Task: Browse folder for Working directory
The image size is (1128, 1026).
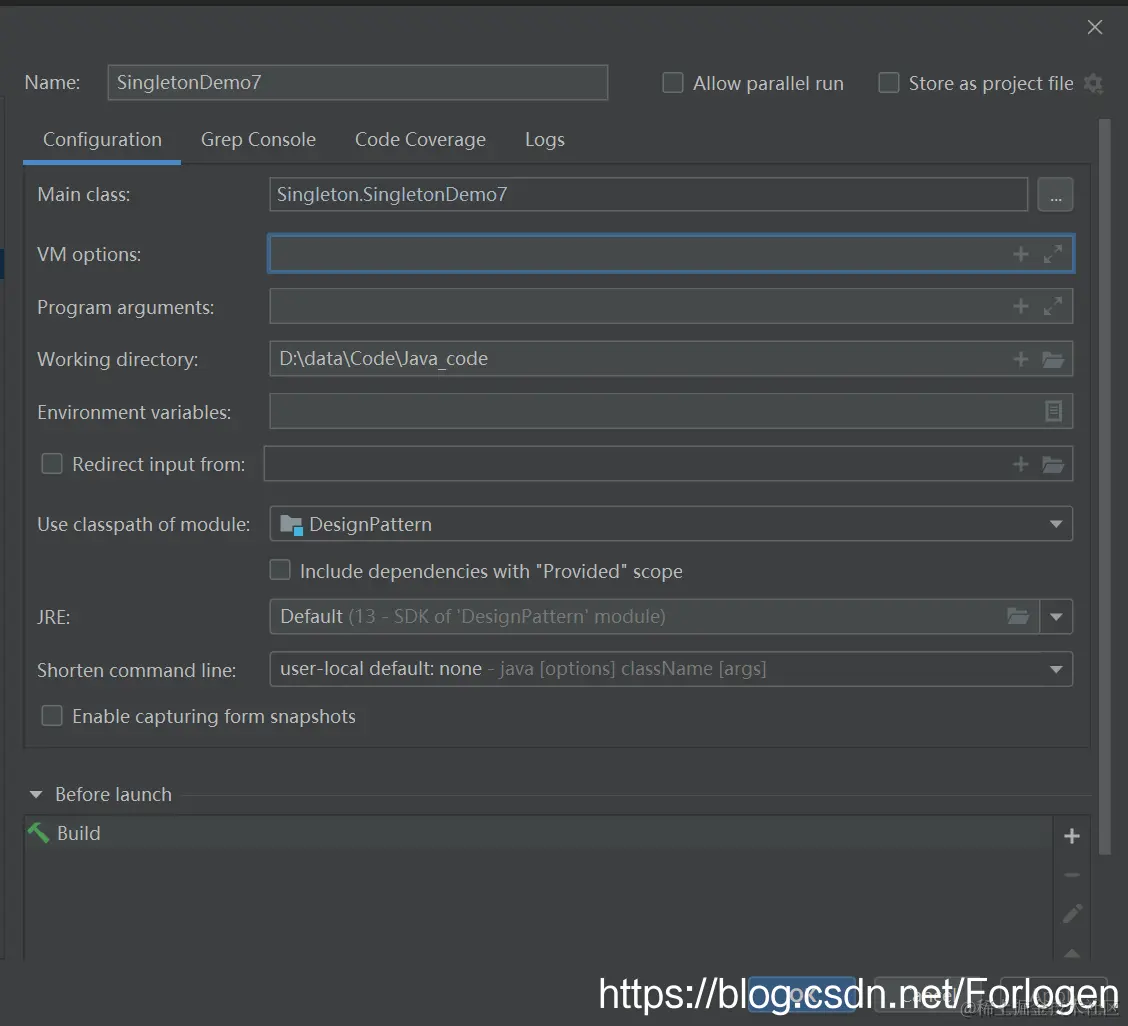Action: point(1052,359)
